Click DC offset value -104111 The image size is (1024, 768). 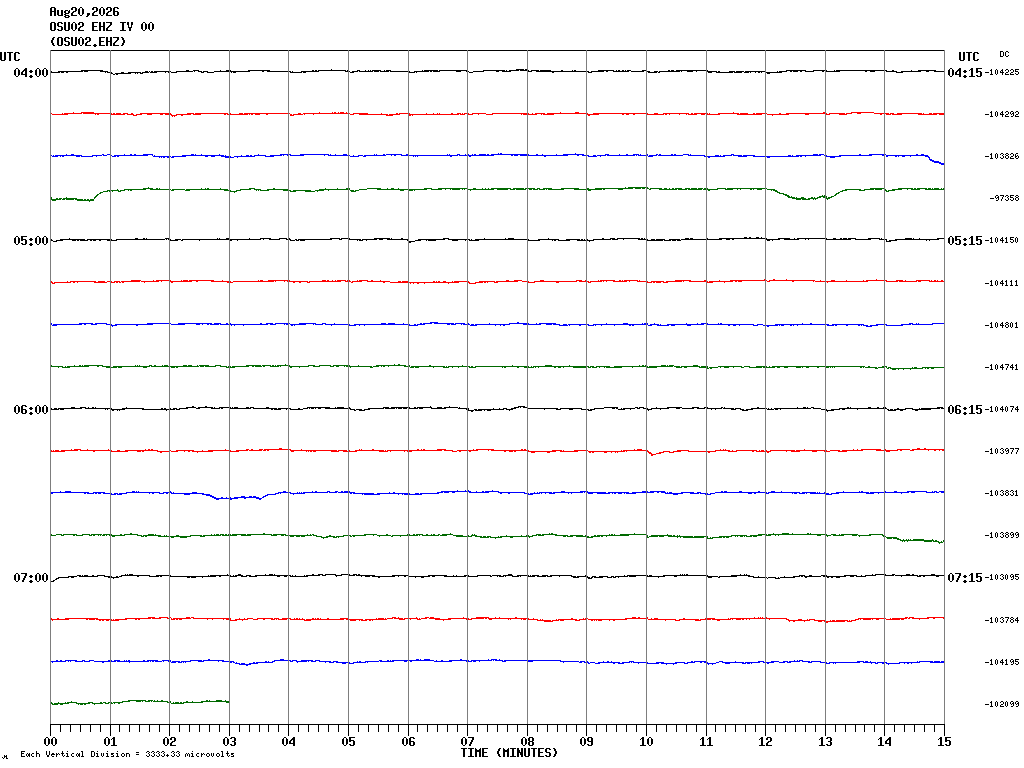[x=1002, y=283]
